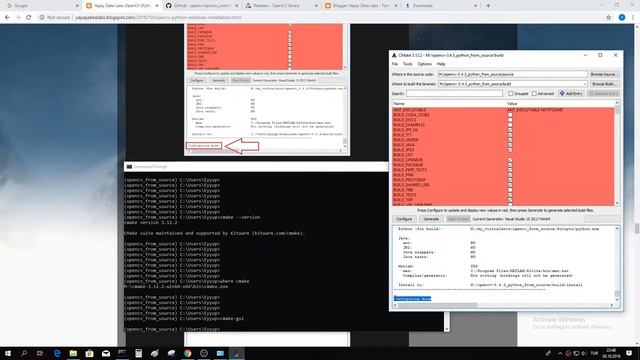The width and height of the screenshot is (640, 360).
Task: Click the browser forward arrow
Action: [18, 18]
